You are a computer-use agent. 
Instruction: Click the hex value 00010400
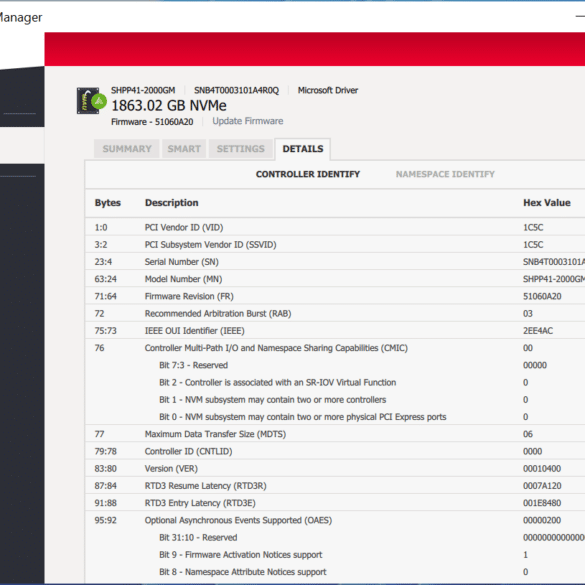point(542,468)
